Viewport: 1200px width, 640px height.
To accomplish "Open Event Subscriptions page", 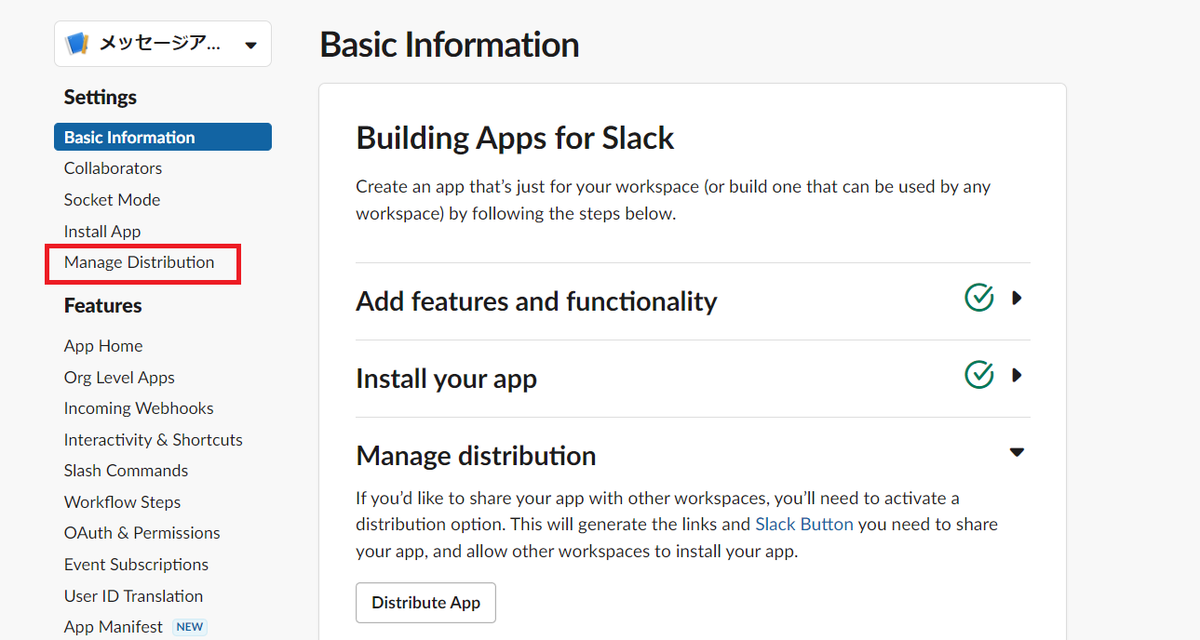I will coord(136,564).
